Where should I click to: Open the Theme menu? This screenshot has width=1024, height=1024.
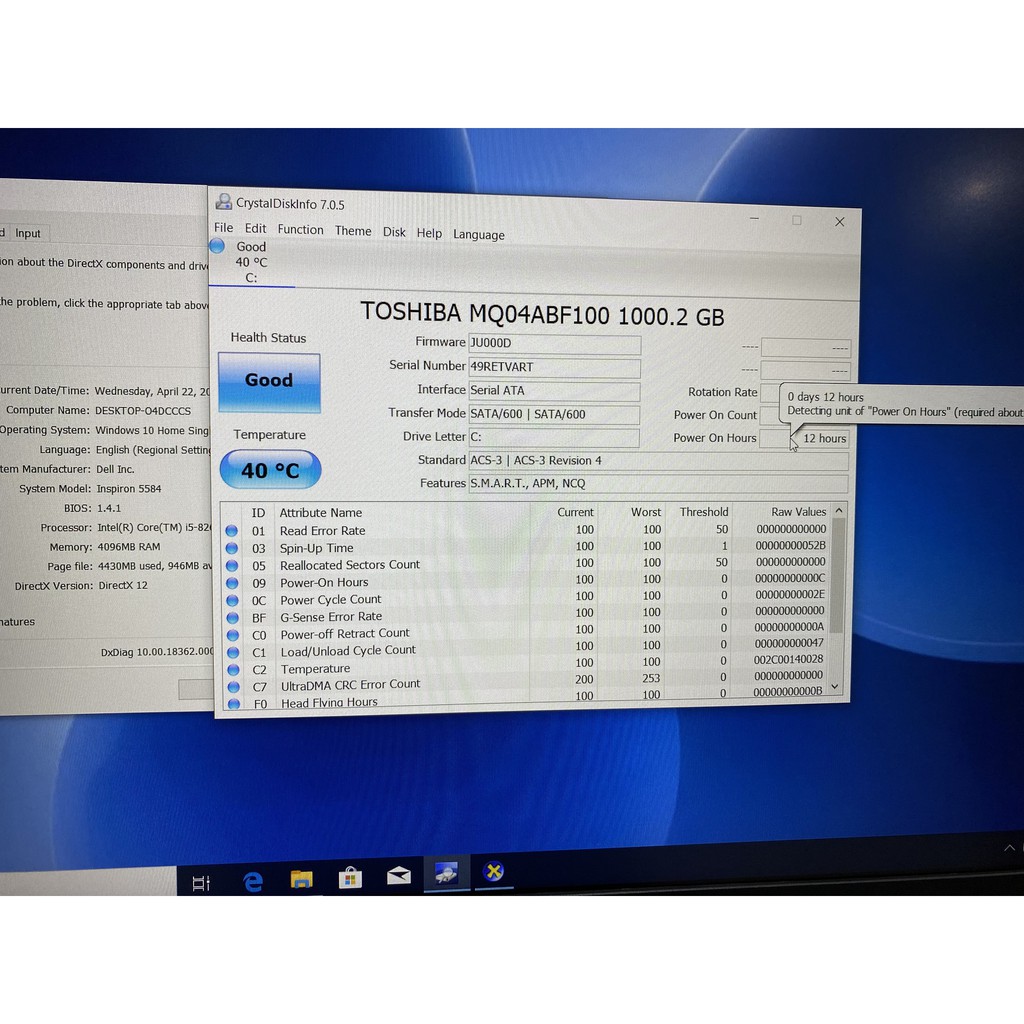coord(352,230)
